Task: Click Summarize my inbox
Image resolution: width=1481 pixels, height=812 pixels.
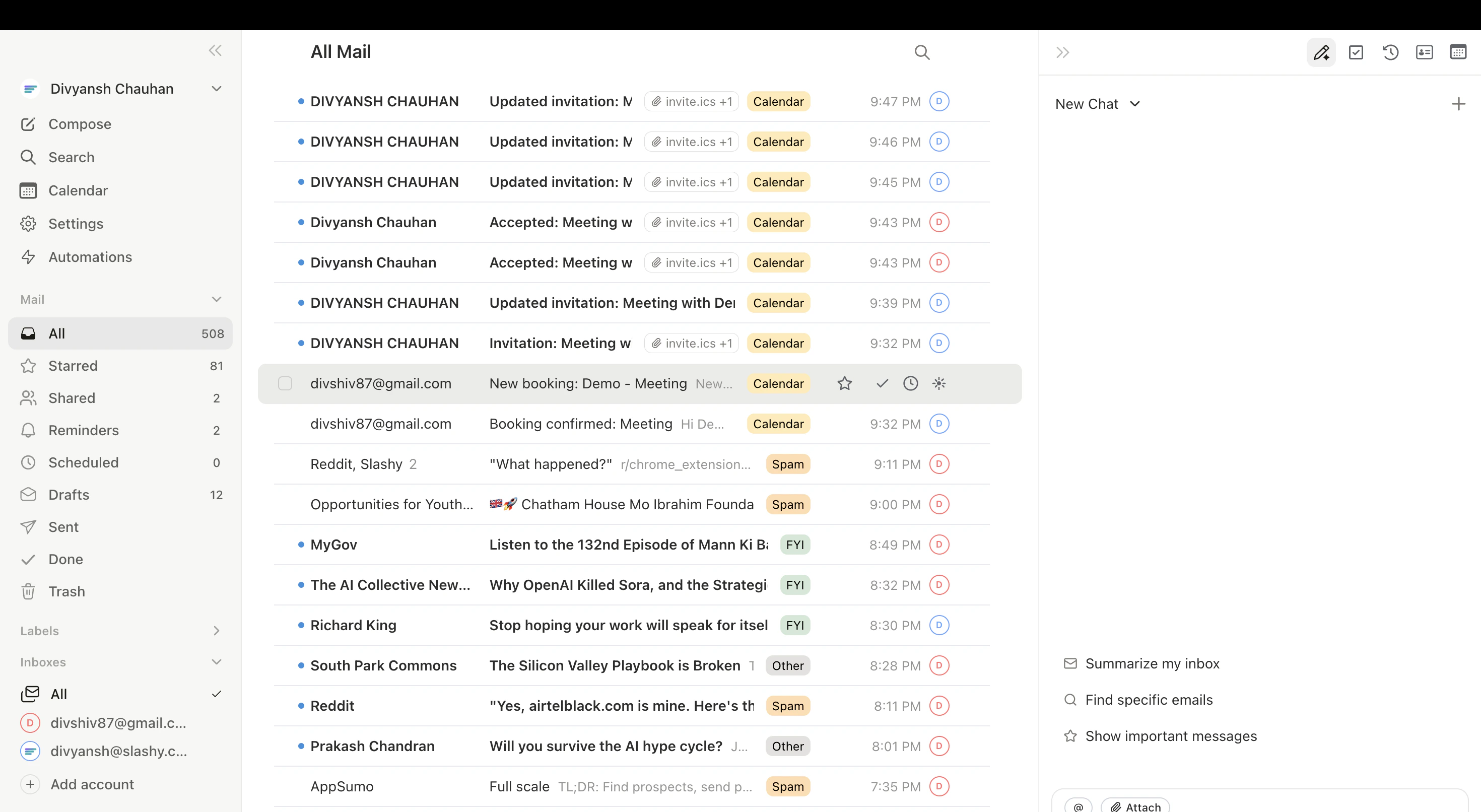Action: (x=1152, y=663)
